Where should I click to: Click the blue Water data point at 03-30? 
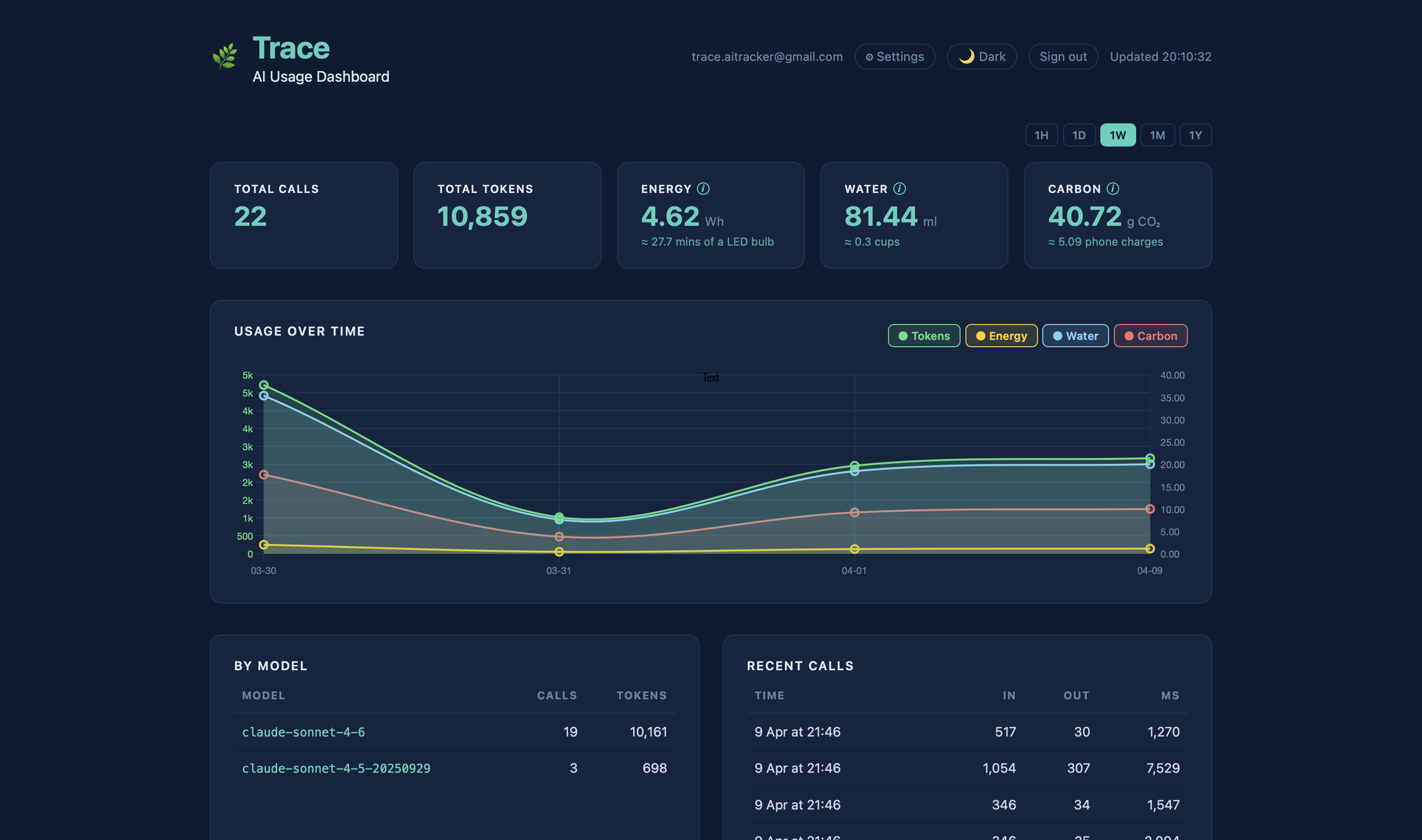[x=264, y=396]
